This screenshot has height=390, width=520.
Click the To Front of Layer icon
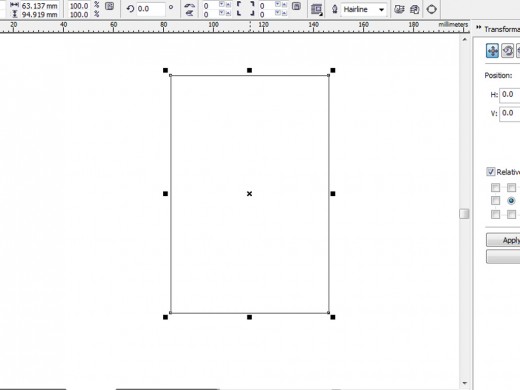click(x=399, y=9)
